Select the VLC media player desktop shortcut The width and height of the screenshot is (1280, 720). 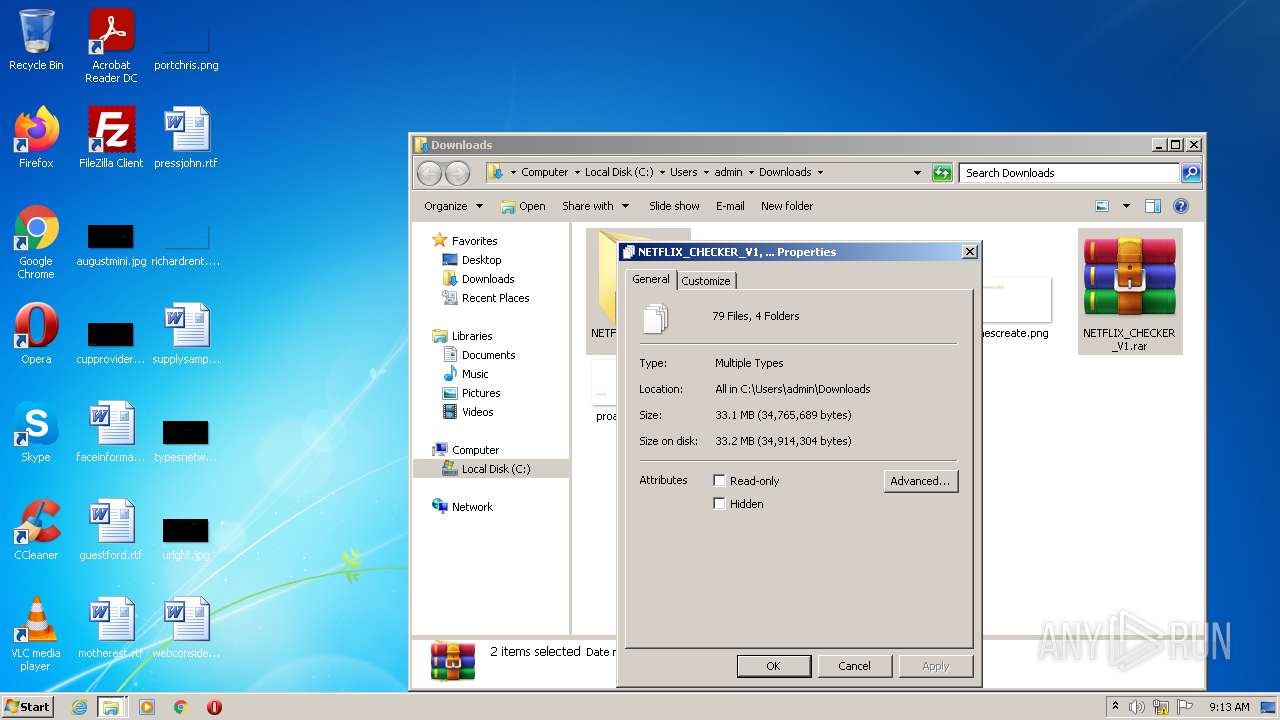[36, 635]
